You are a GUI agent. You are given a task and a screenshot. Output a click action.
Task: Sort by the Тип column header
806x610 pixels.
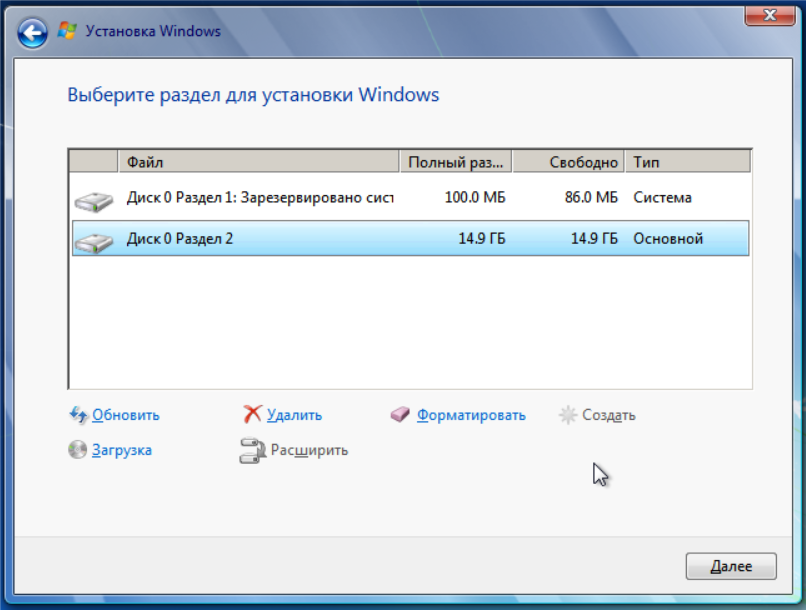coord(688,162)
